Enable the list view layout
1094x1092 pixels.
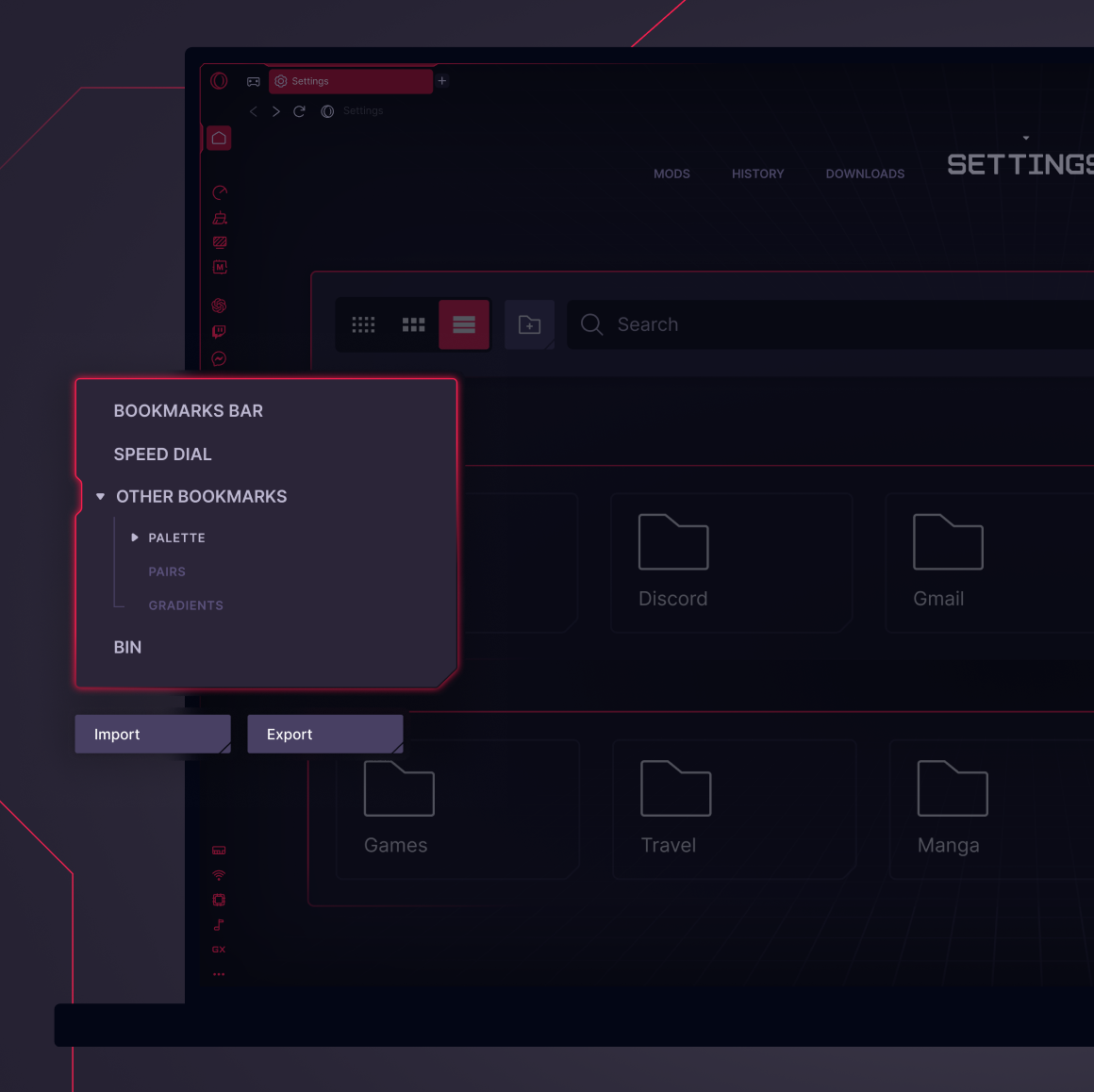pos(464,324)
